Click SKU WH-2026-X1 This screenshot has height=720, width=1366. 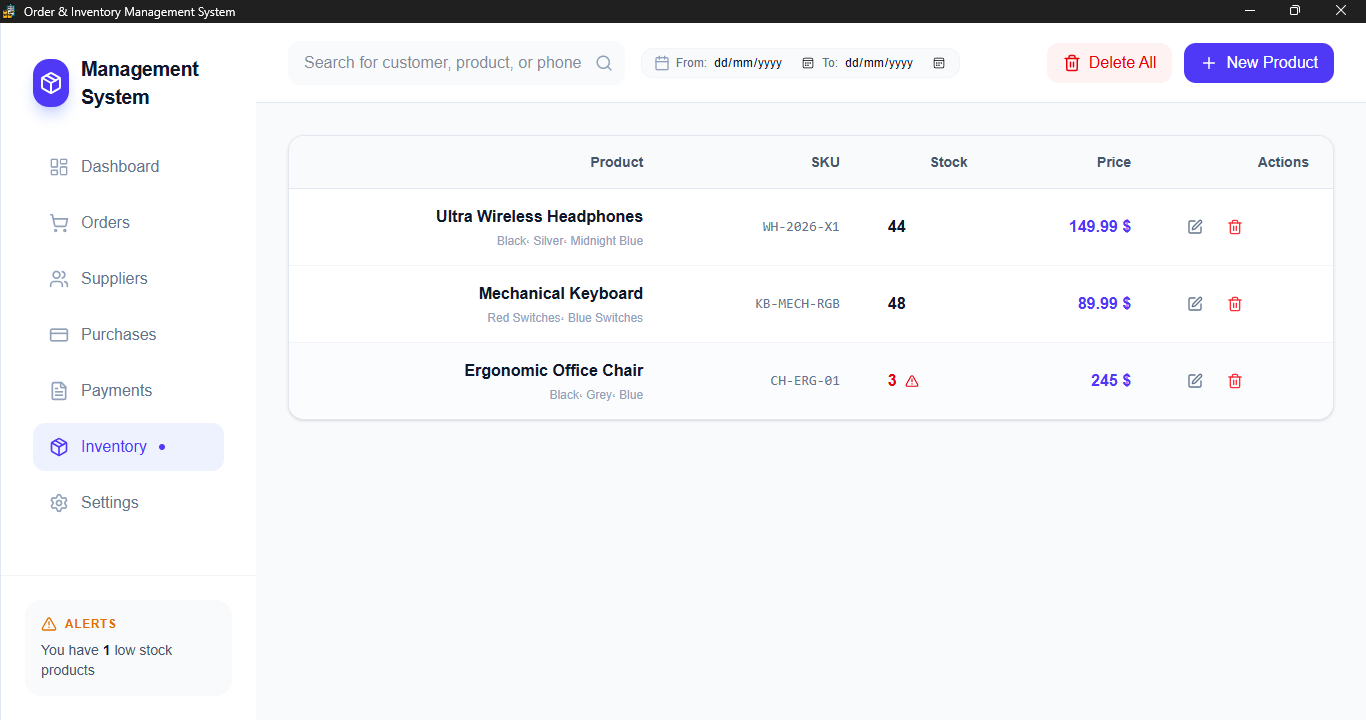tap(801, 227)
